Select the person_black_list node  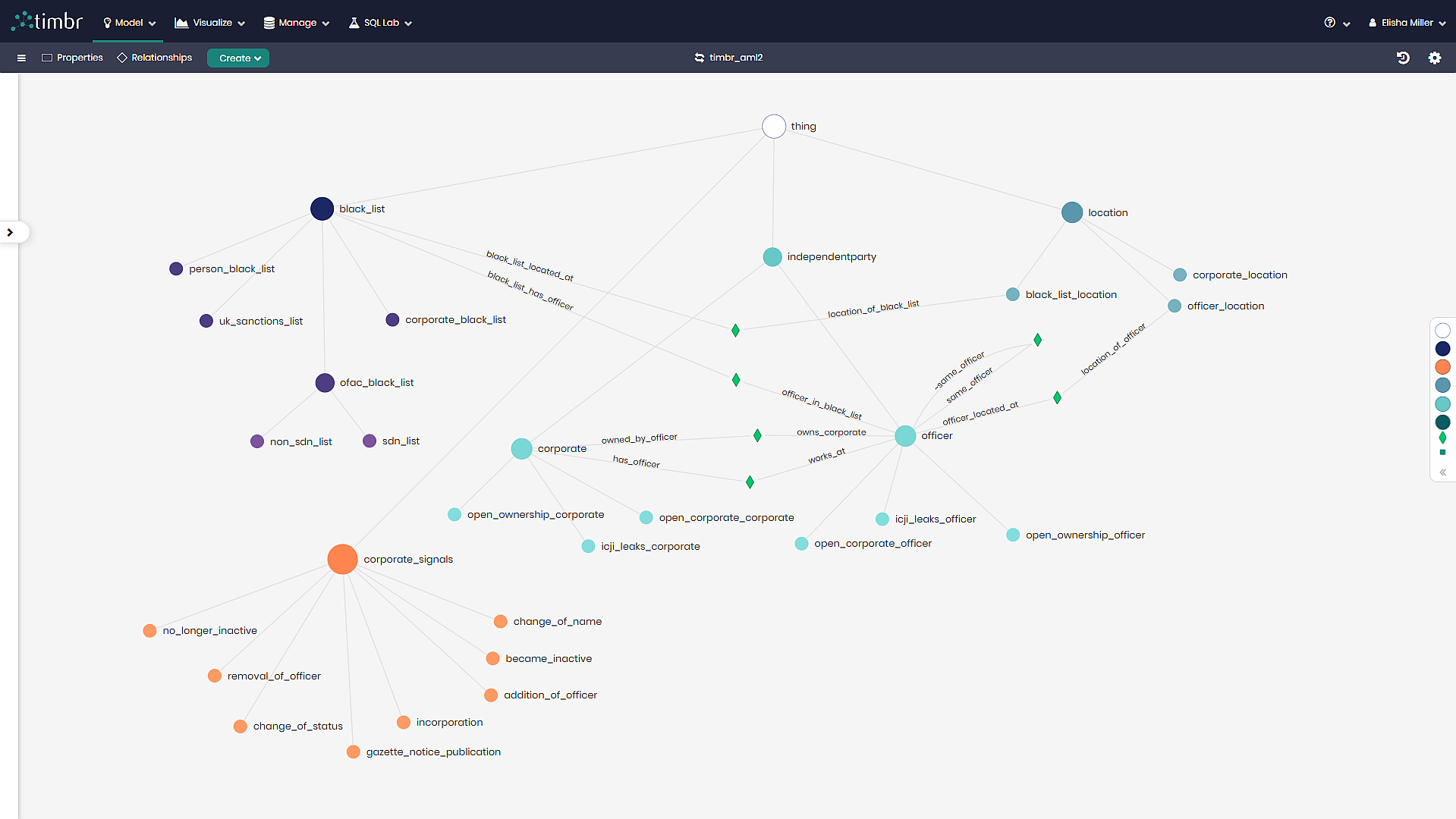point(176,269)
